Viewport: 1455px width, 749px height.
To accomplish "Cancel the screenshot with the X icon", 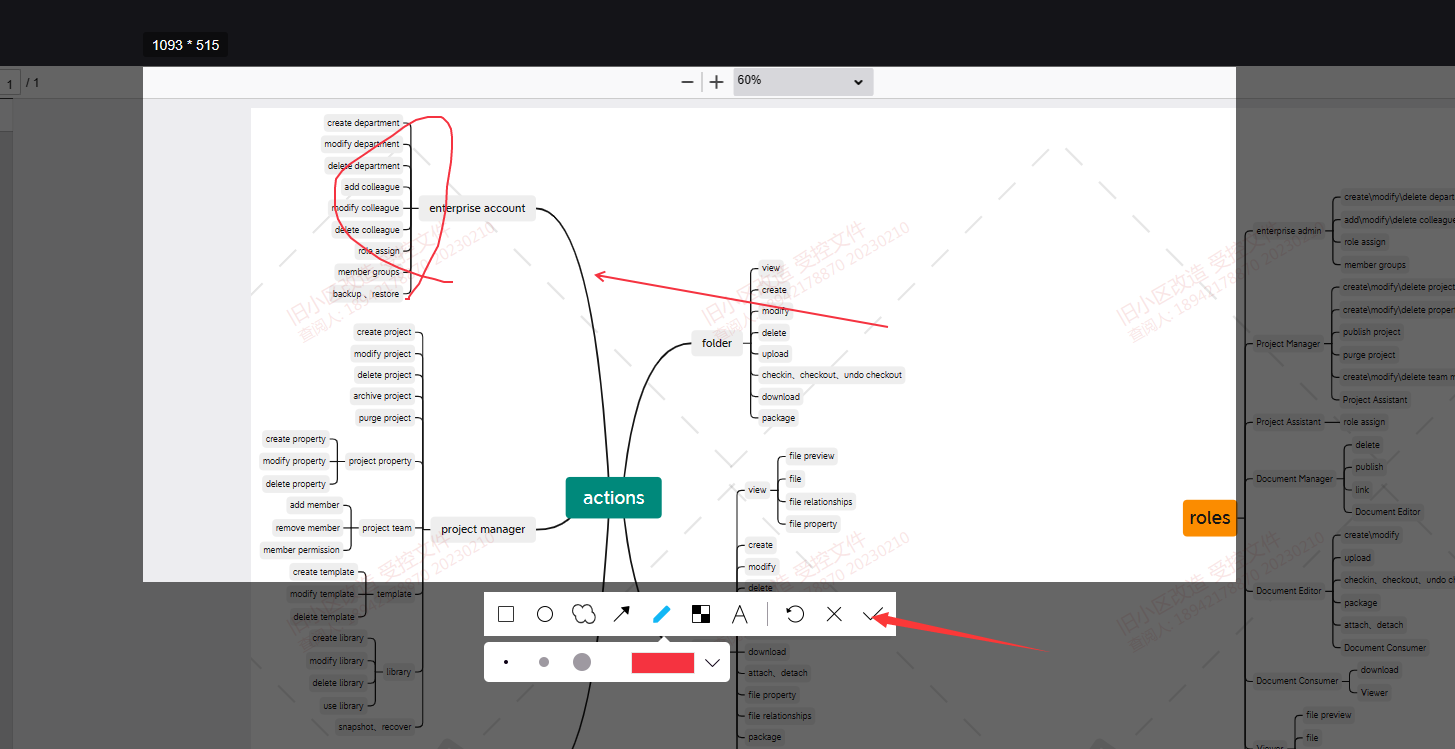I will [834, 614].
